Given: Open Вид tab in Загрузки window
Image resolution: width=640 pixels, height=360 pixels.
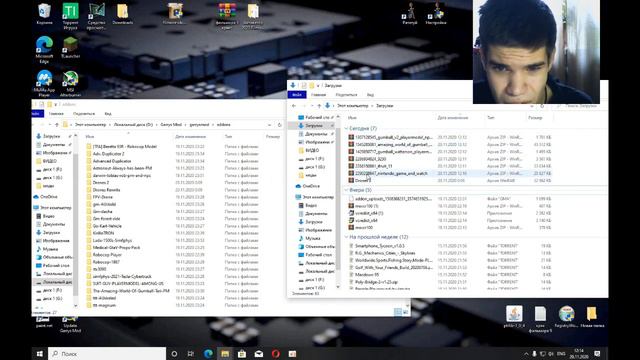Looking at the screenshot, I should click(x=370, y=95).
